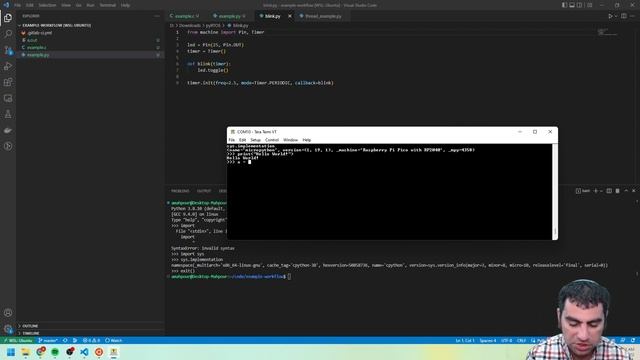Image resolution: width=640 pixels, height=360 pixels.
Task: Open Tera Term taskbar icon
Action: pyautogui.click(x=113, y=352)
